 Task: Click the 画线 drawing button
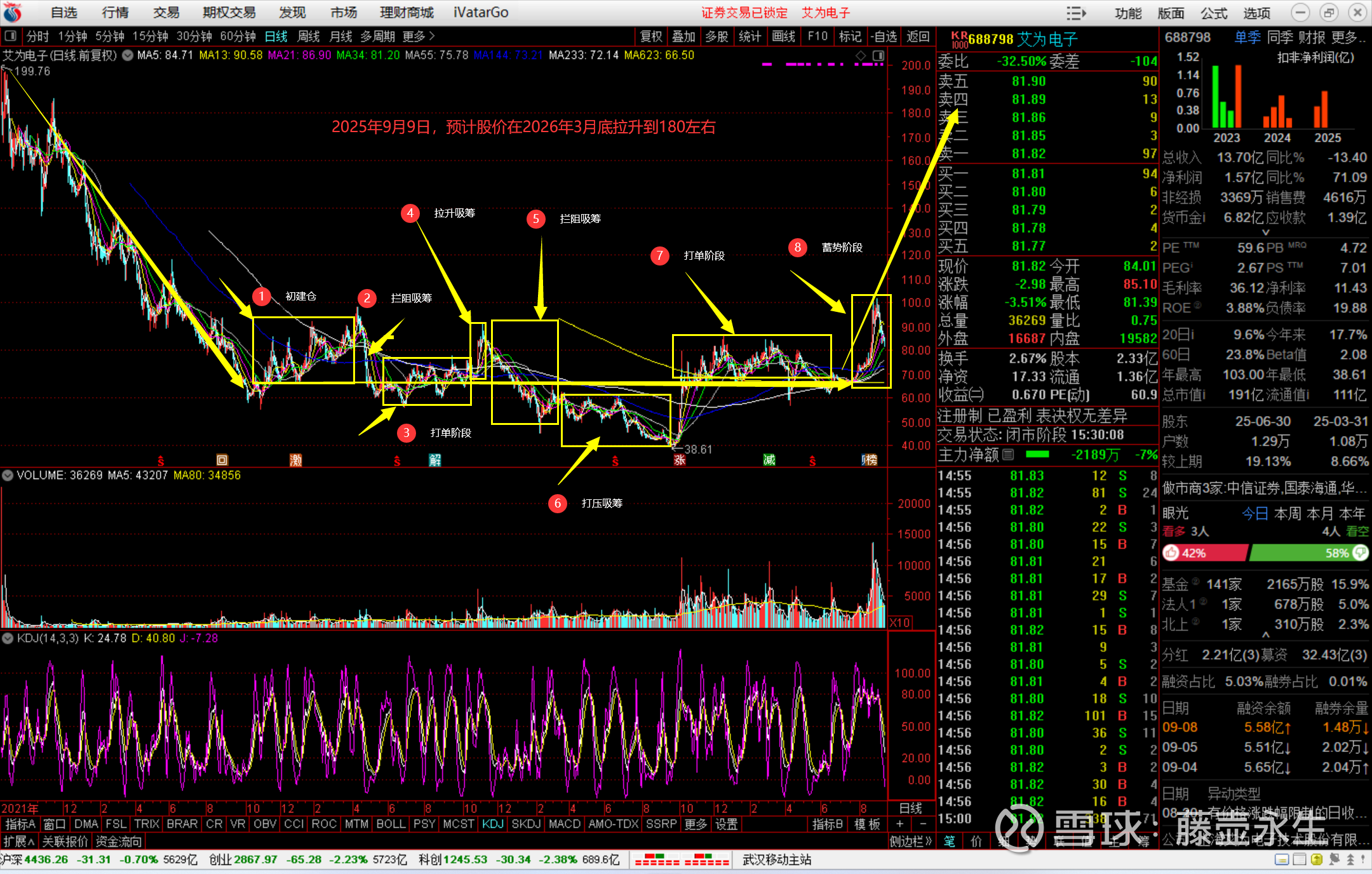coord(783,36)
